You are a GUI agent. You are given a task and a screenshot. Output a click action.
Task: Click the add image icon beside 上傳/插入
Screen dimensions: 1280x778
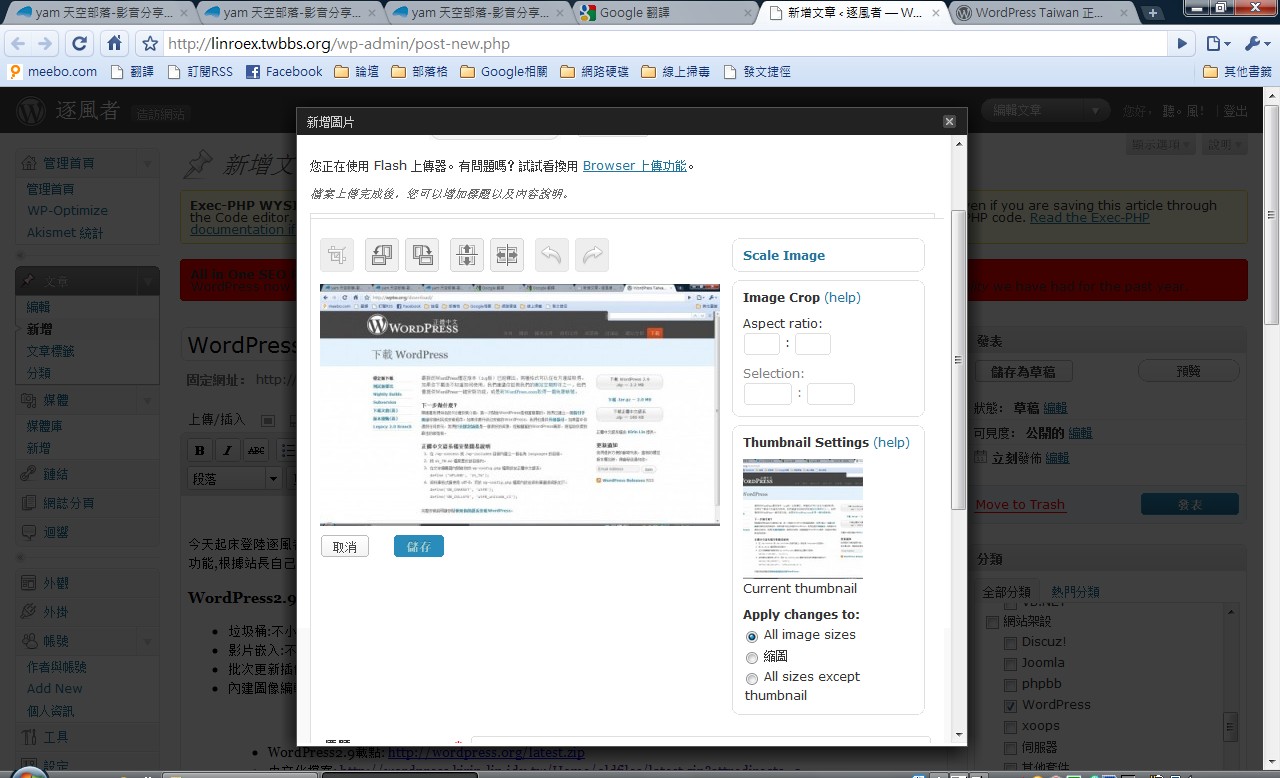click(x=267, y=420)
